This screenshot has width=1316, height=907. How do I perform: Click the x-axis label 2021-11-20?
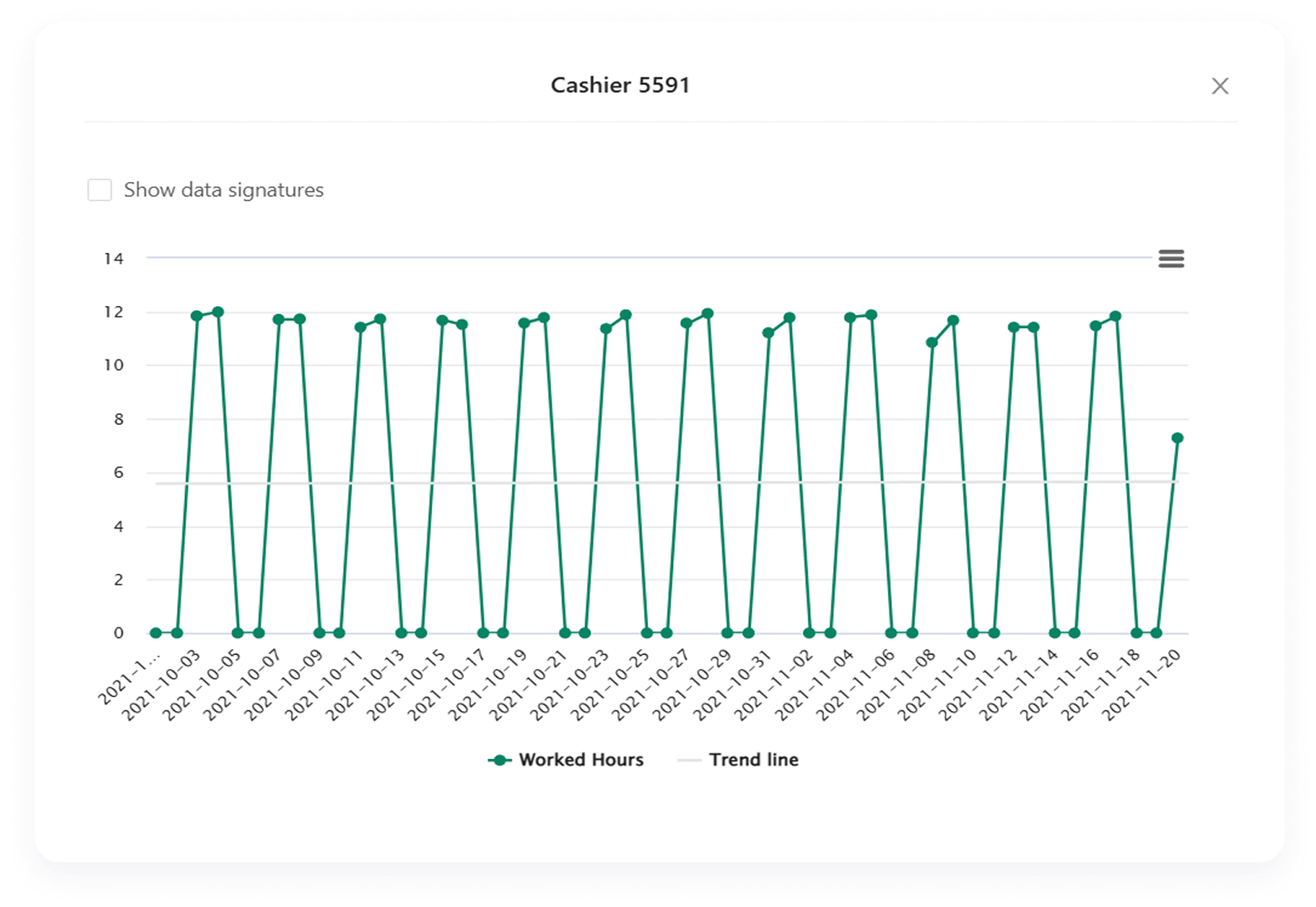tap(1142, 685)
